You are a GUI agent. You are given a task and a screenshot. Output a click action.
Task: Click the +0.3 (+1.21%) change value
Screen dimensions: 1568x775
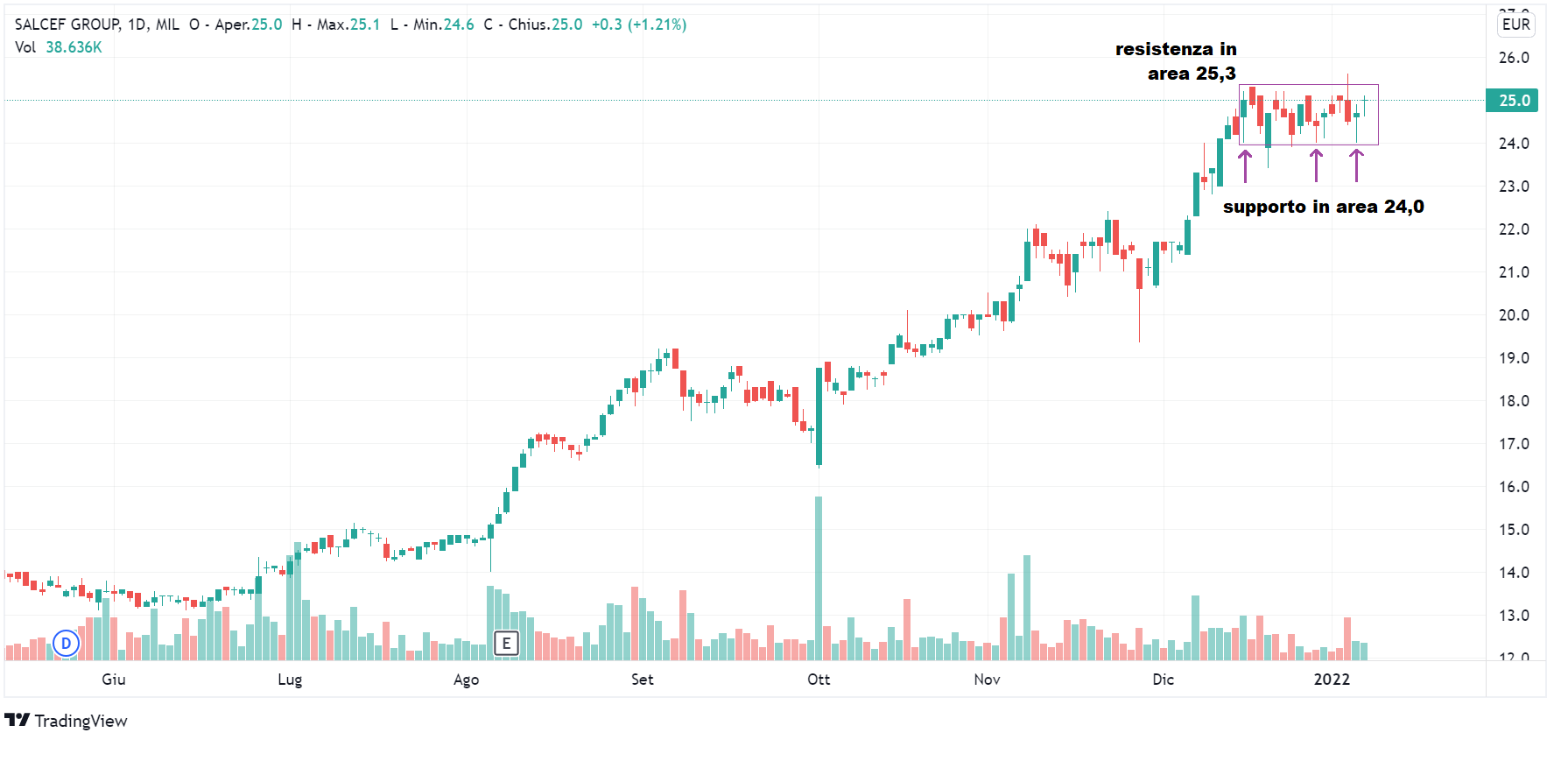pyautogui.click(x=639, y=25)
